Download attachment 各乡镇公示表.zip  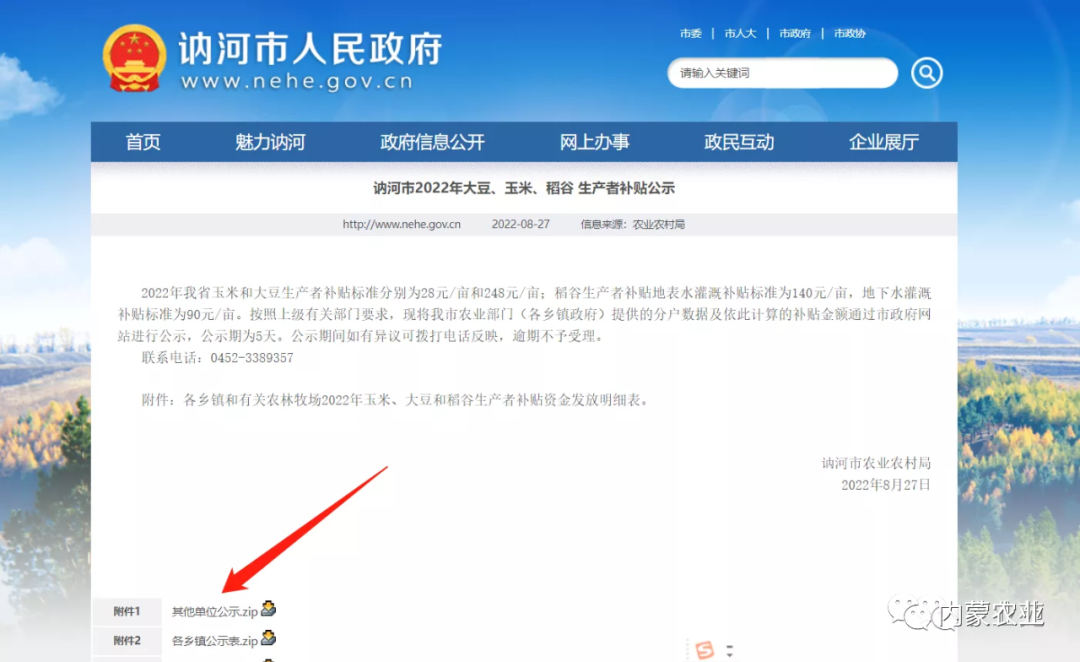click(x=214, y=641)
